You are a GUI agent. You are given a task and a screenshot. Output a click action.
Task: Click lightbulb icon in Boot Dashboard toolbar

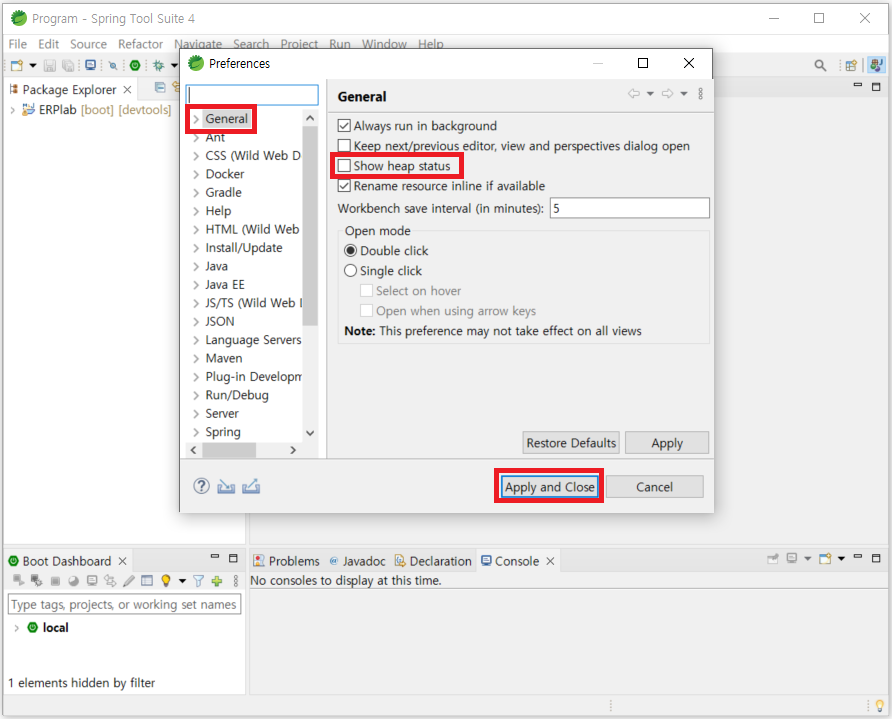[166, 581]
